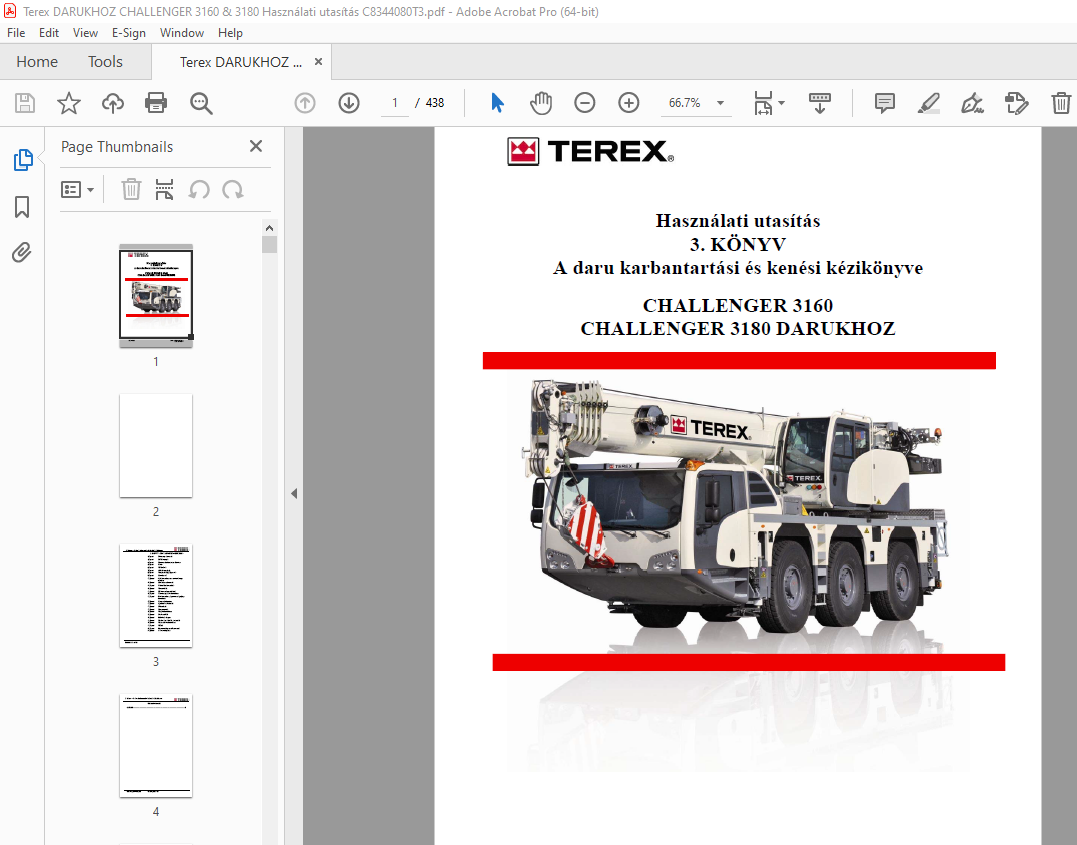Image resolution: width=1077 pixels, height=845 pixels.
Task: Rotate page counterclockwise in thumbnails panel
Action: point(199,189)
